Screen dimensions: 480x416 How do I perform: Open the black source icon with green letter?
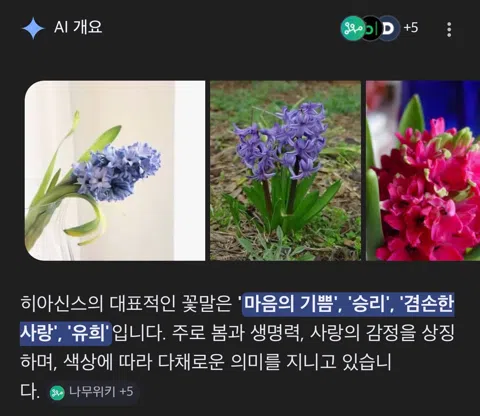pos(371,29)
